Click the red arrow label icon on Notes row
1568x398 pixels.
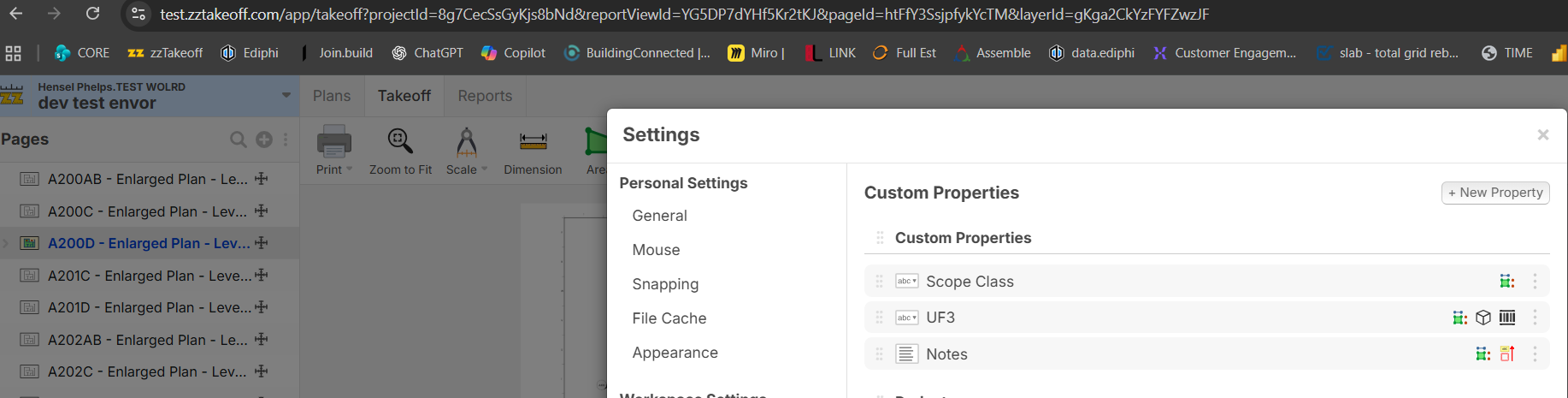[x=1507, y=353]
